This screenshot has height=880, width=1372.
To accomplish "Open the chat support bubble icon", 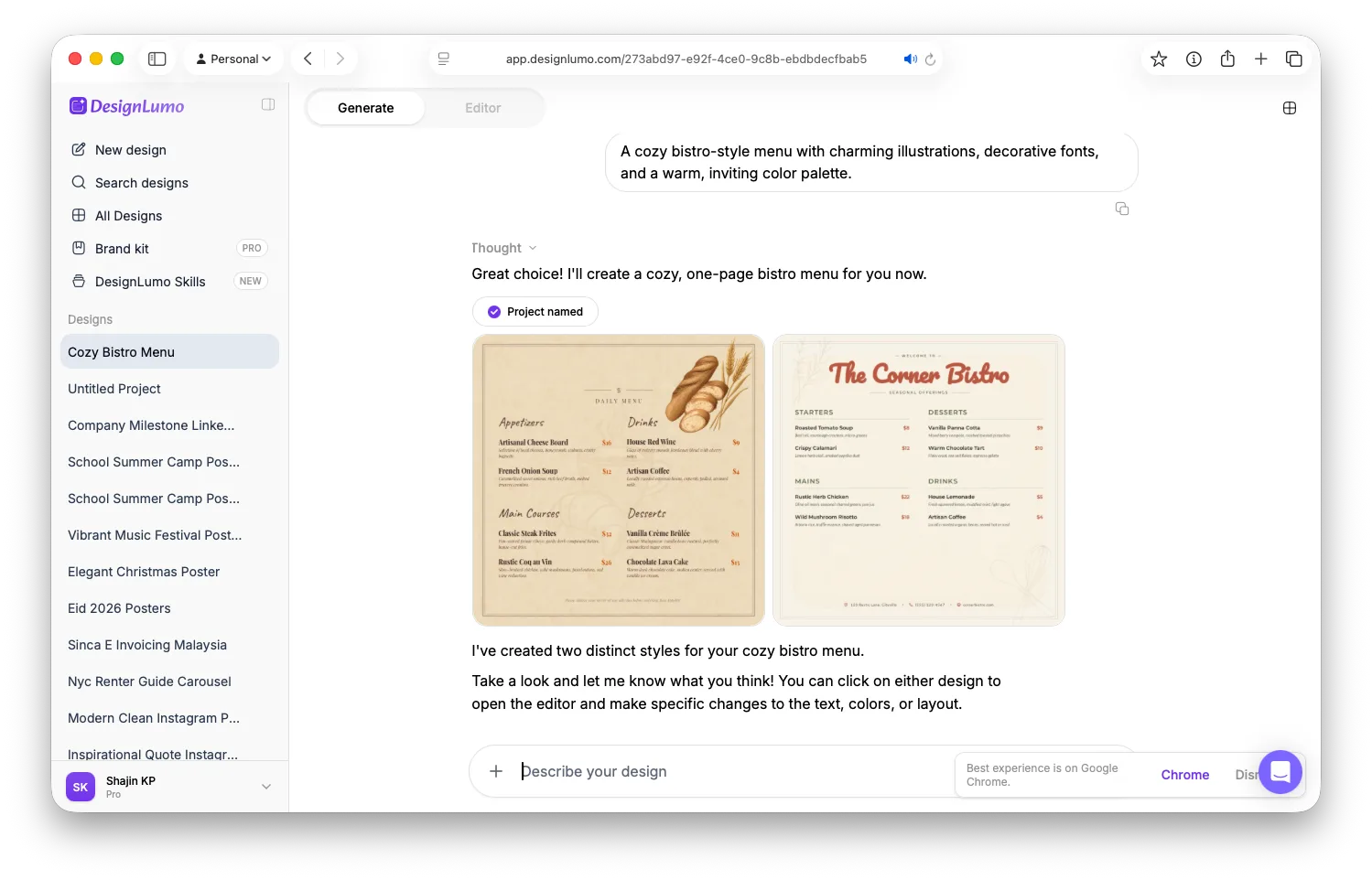I will 1280,772.
